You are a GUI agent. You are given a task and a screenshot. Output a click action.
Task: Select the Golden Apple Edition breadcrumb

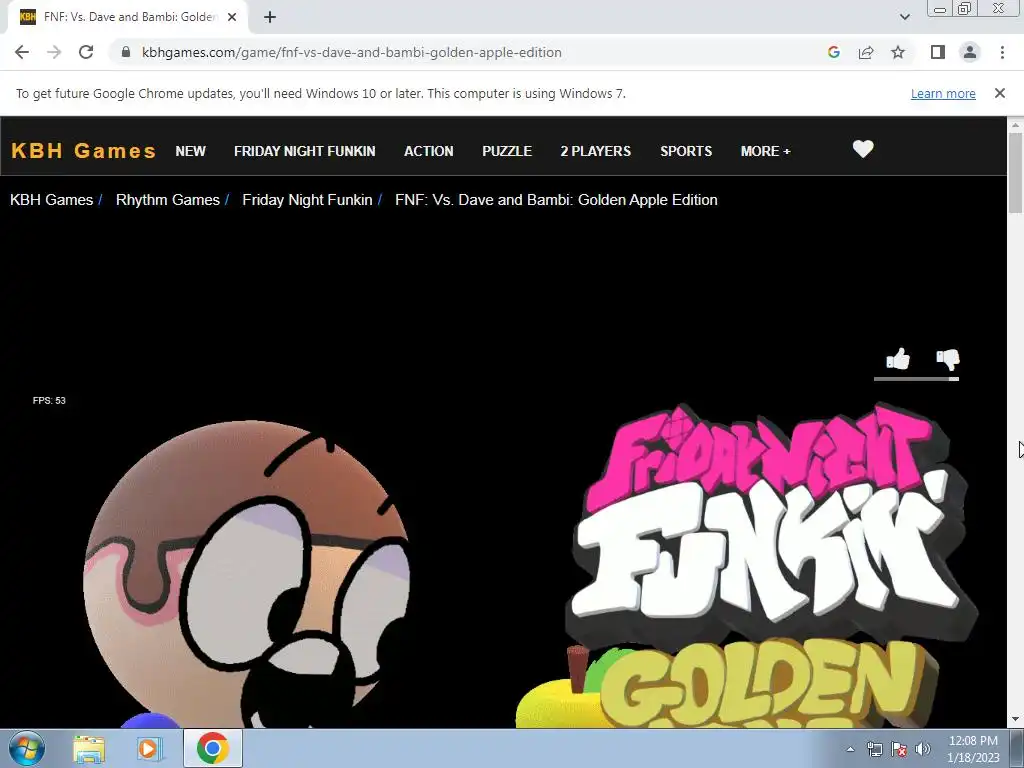pyautogui.click(x=556, y=200)
